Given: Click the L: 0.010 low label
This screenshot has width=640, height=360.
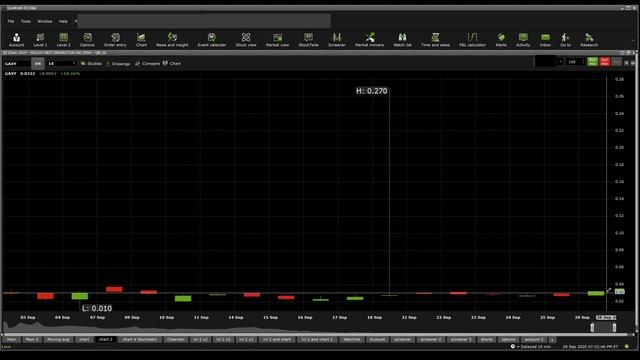Looking at the screenshot, I should pyautogui.click(x=97, y=309).
